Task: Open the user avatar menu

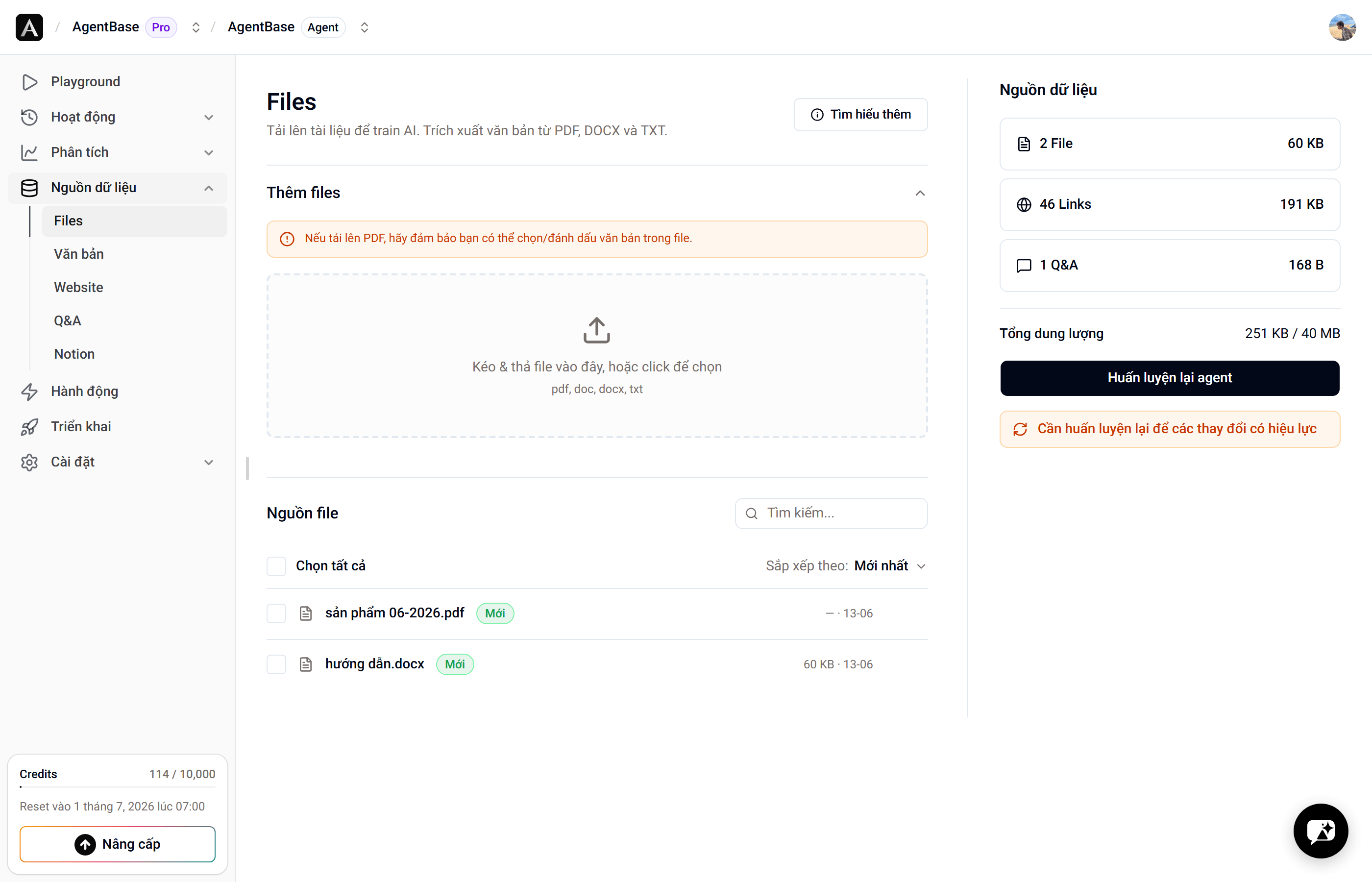Action: click(x=1342, y=27)
